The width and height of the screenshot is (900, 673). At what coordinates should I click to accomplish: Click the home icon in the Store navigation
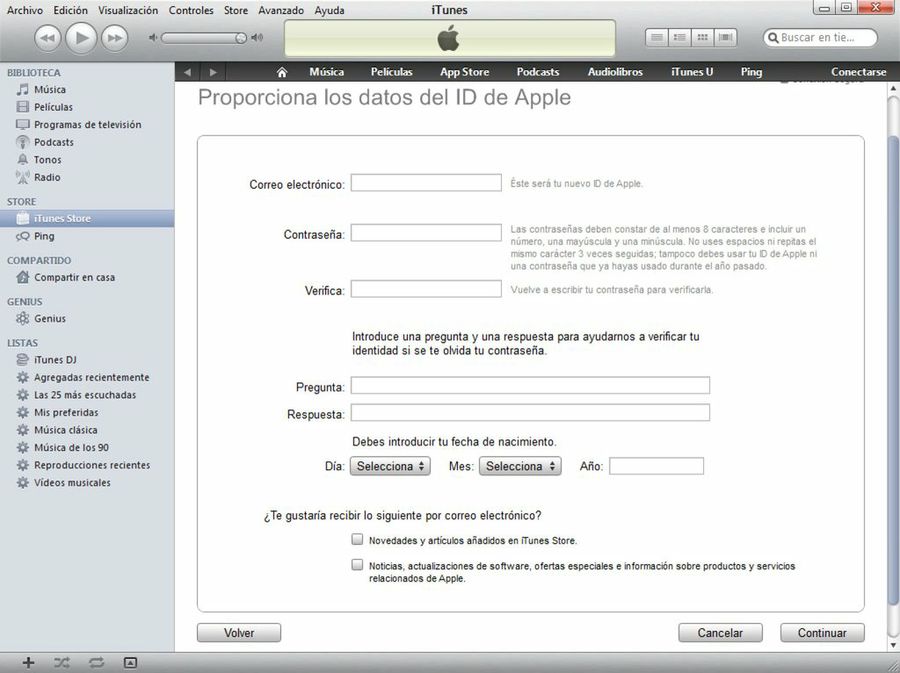coord(281,71)
